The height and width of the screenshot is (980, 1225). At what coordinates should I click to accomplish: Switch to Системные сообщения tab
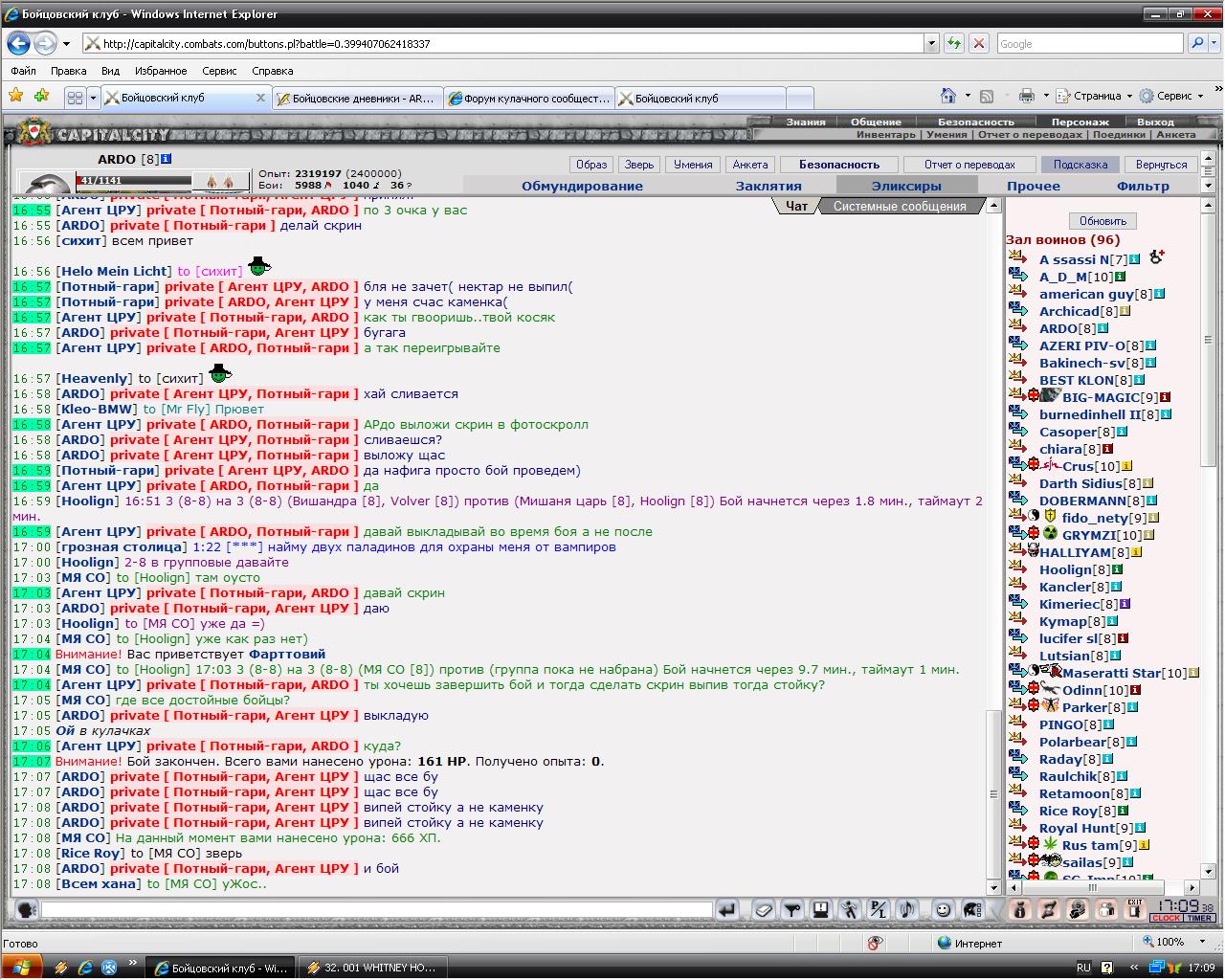click(900, 206)
